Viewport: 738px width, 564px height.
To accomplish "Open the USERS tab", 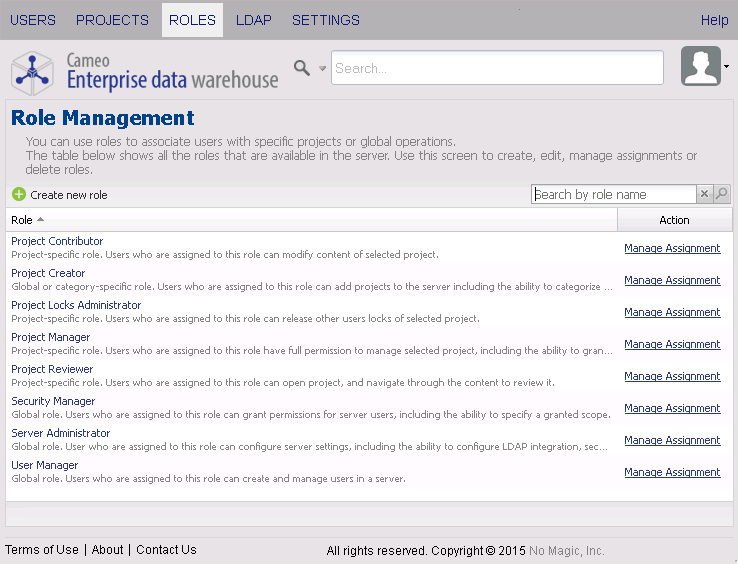I will tap(33, 20).
